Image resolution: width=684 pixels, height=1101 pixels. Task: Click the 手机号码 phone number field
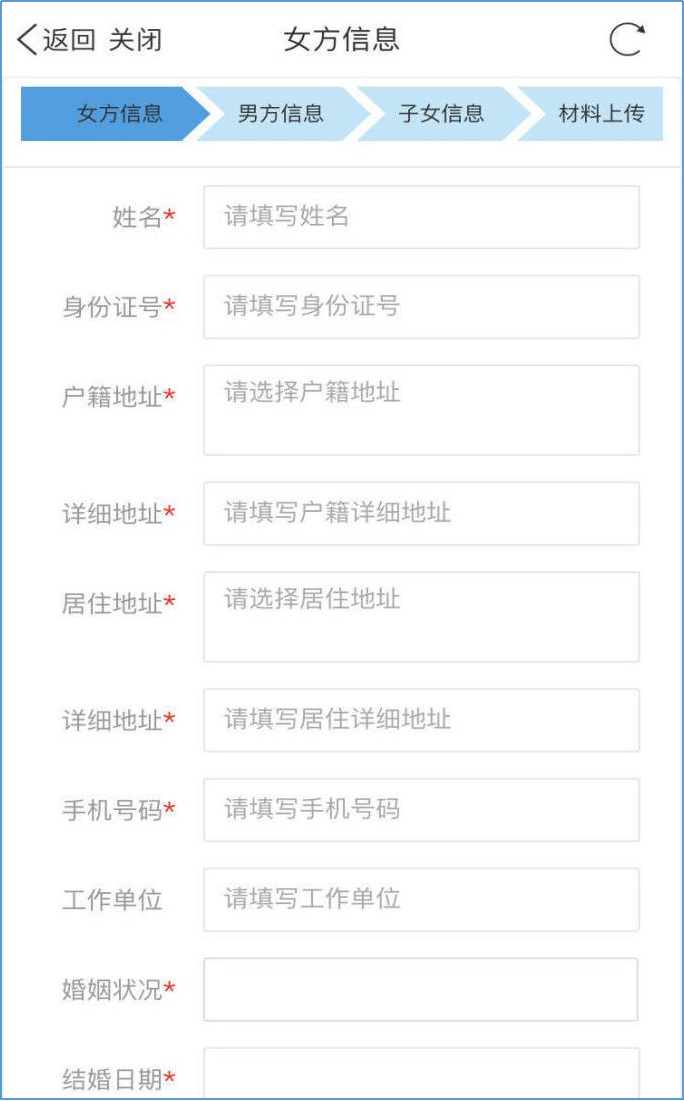point(421,810)
